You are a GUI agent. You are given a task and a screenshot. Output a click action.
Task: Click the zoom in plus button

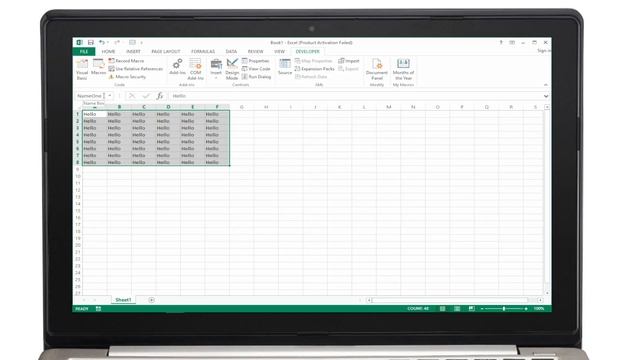(526, 309)
